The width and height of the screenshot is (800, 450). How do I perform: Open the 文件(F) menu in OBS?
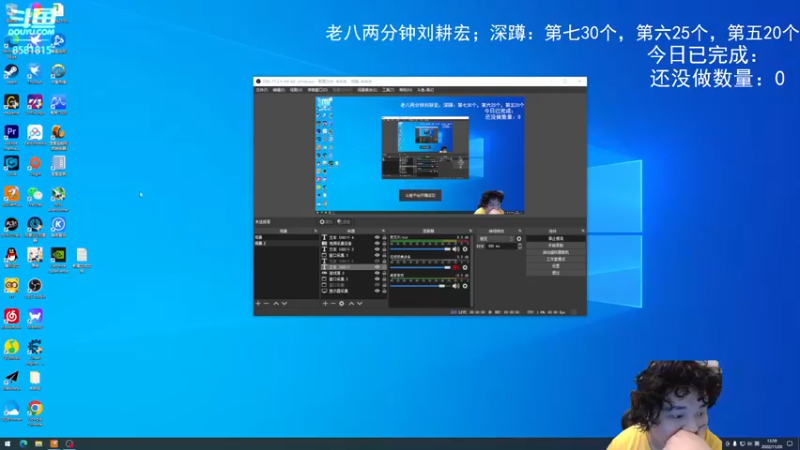[x=261, y=90]
